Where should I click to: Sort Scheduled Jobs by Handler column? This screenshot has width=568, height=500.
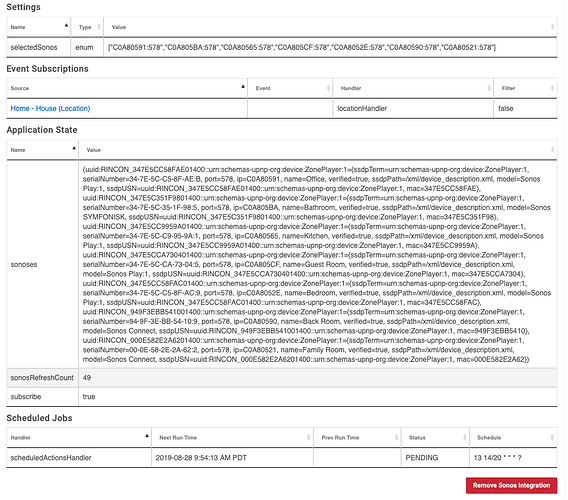pyautogui.click(x=79, y=437)
